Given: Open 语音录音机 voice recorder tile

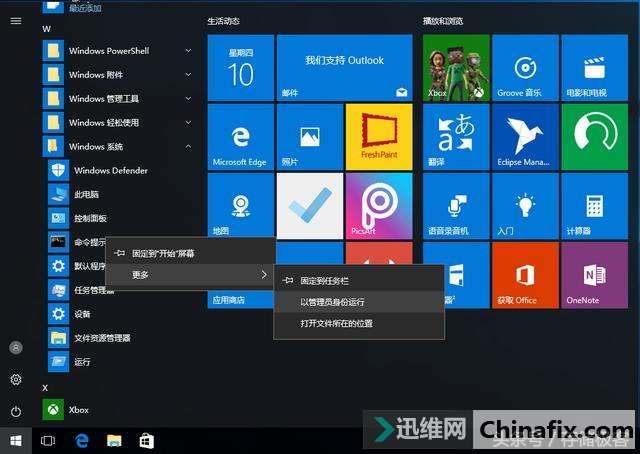Looking at the screenshot, I should [x=456, y=206].
